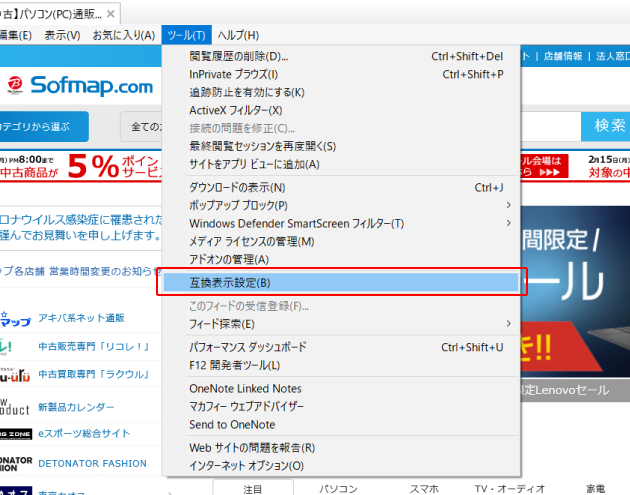This screenshot has width=630, height=495.
Task: Expand ポップアップ ブロック(P) submenu
Action: pyautogui.click(x=341, y=205)
